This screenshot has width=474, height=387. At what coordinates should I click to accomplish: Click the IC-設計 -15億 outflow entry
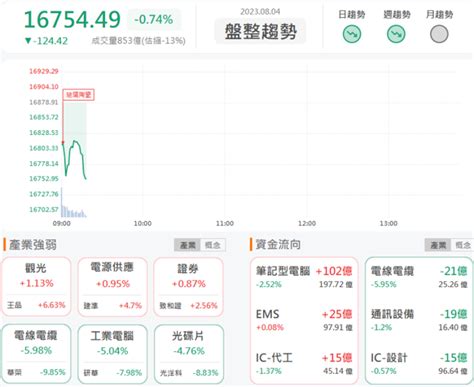pyautogui.click(x=419, y=364)
